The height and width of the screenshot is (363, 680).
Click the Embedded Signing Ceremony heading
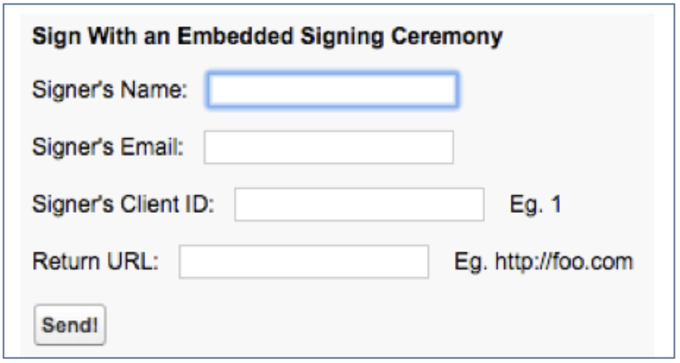(268, 36)
